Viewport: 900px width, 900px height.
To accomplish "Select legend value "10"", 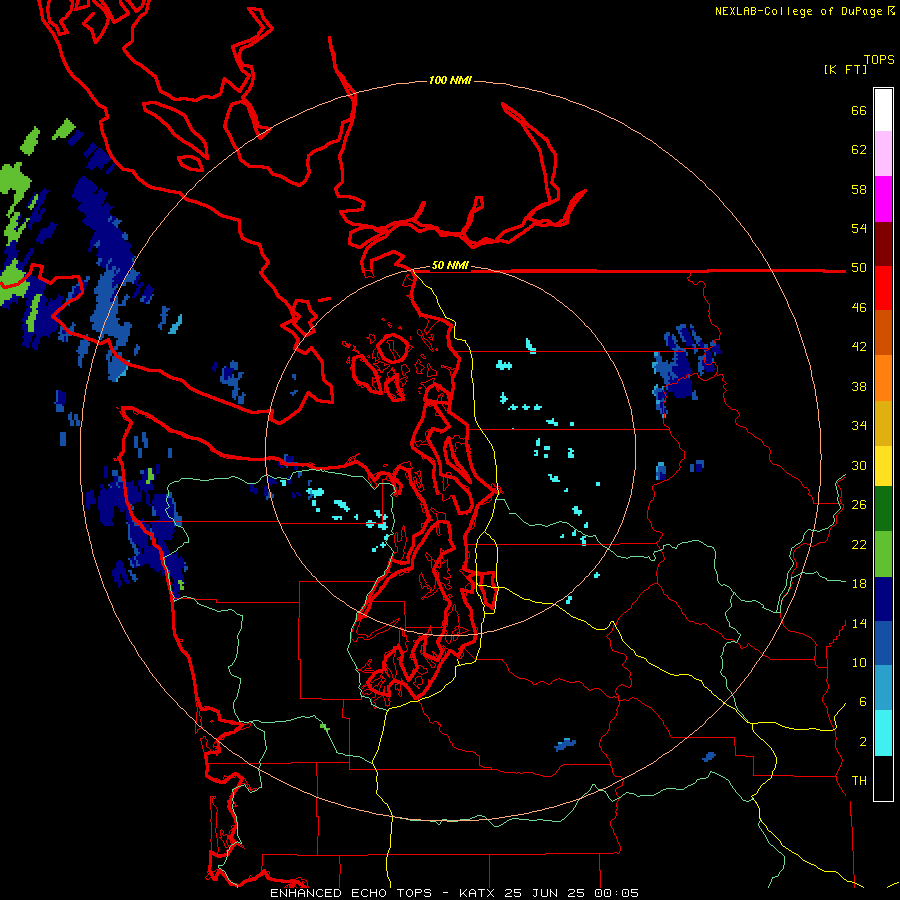I will tap(859, 662).
